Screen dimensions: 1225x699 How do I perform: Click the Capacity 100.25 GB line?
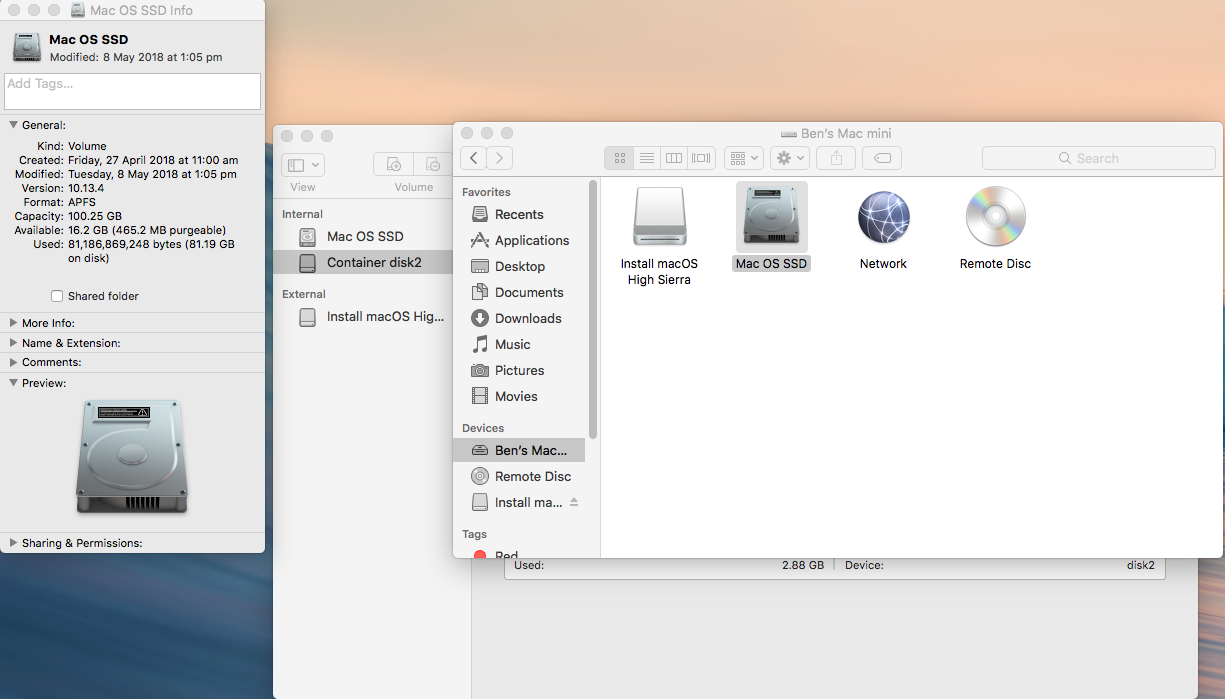pos(68,216)
